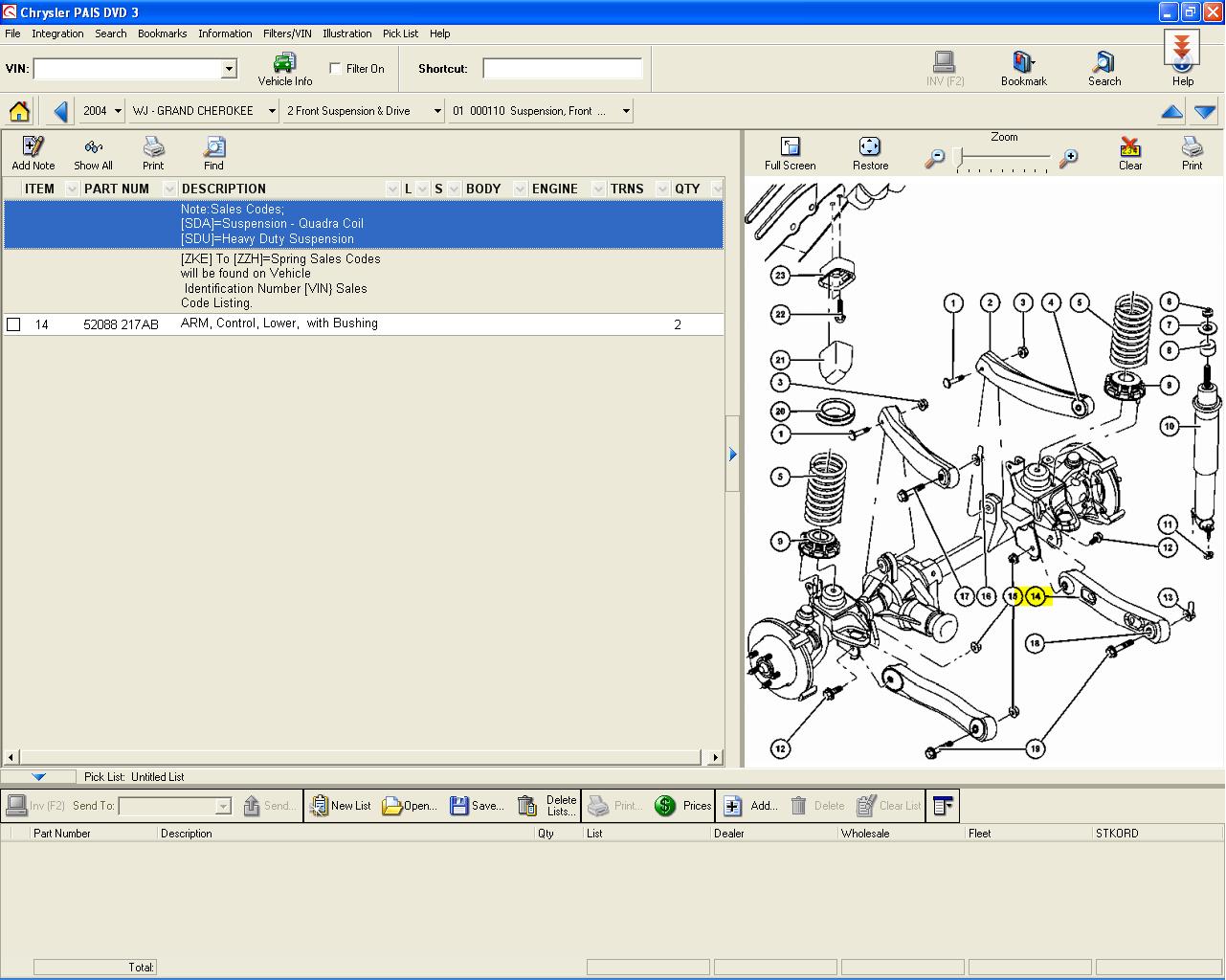Add Note to the parts list

pos(33,153)
